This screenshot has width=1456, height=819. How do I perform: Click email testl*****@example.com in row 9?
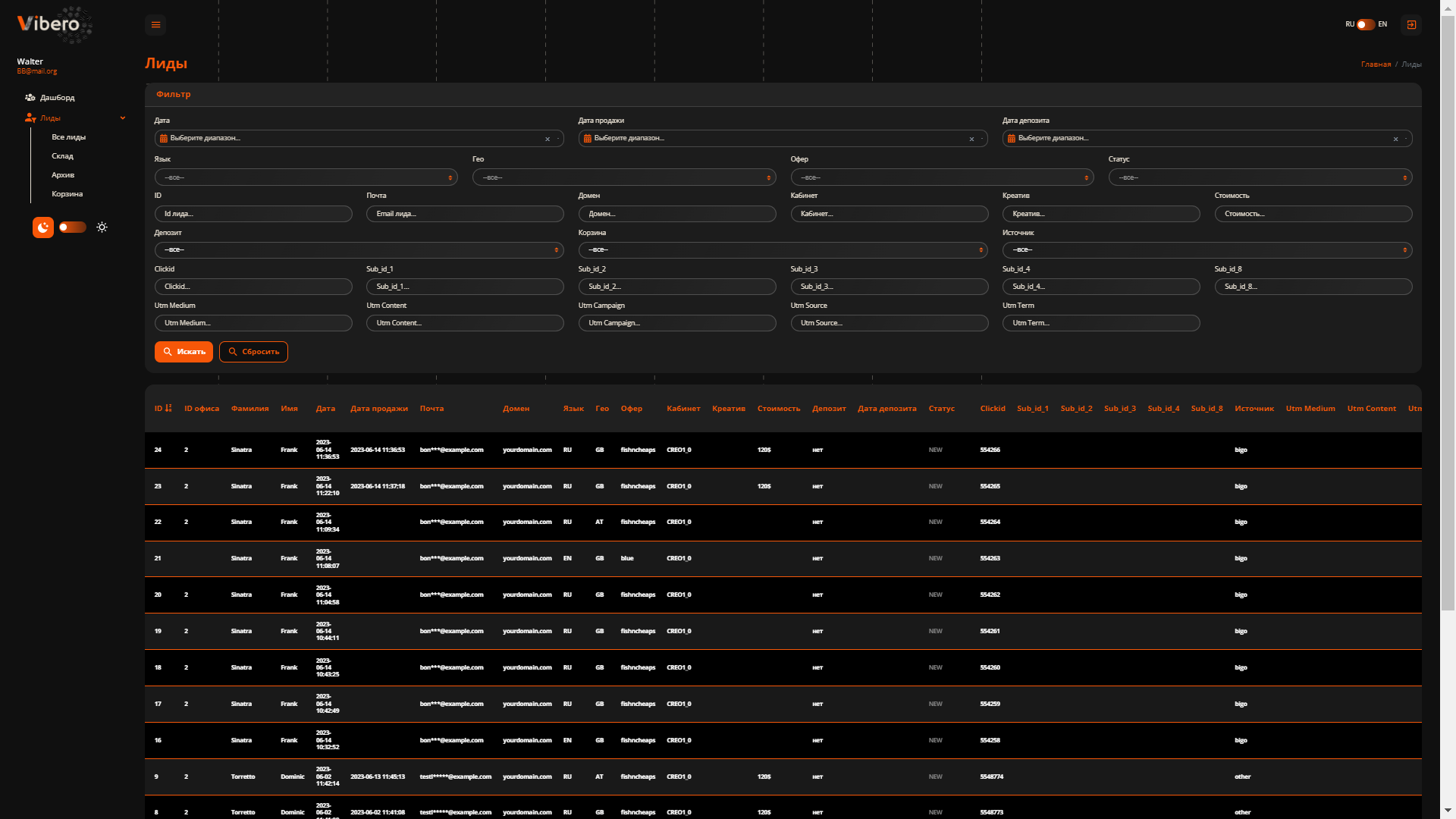tap(455, 777)
